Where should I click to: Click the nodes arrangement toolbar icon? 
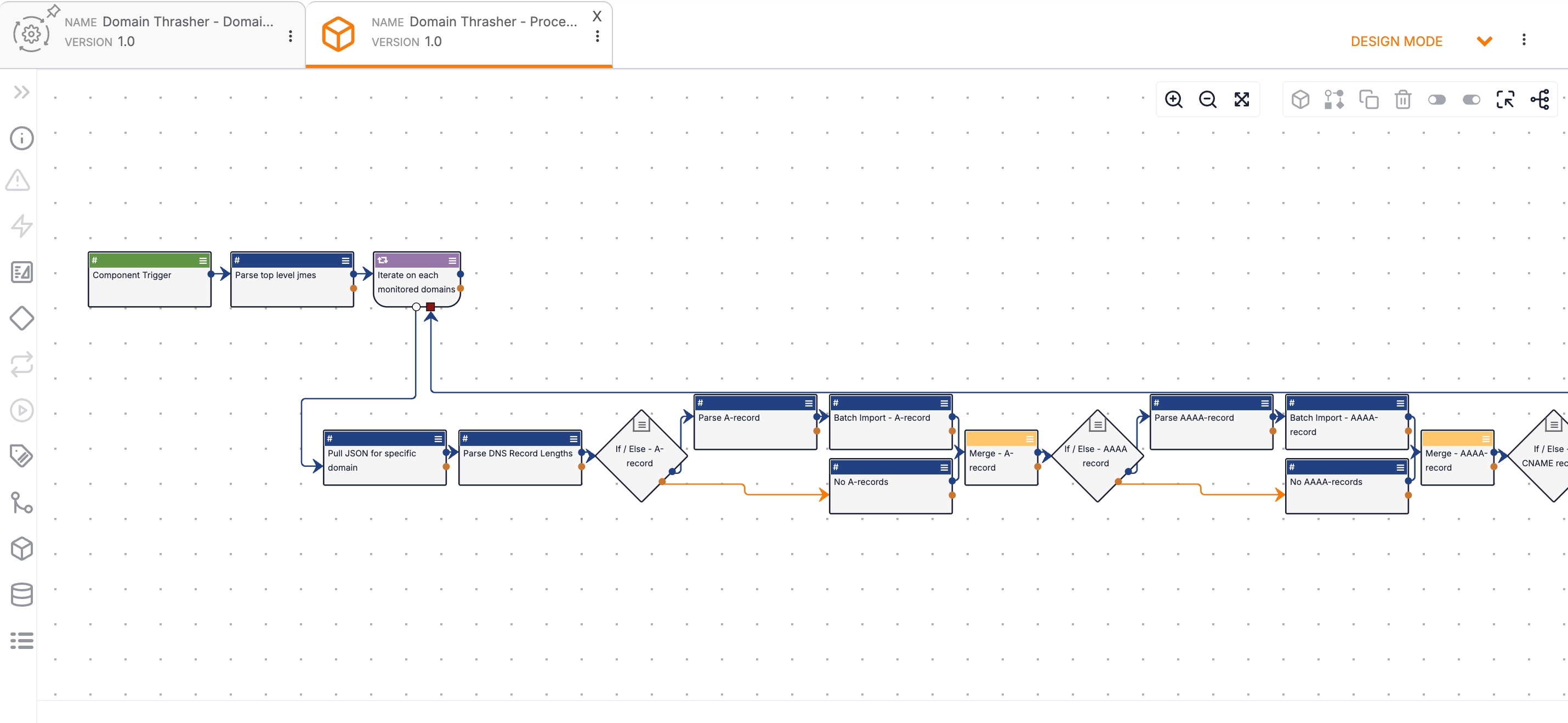pos(1334,100)
